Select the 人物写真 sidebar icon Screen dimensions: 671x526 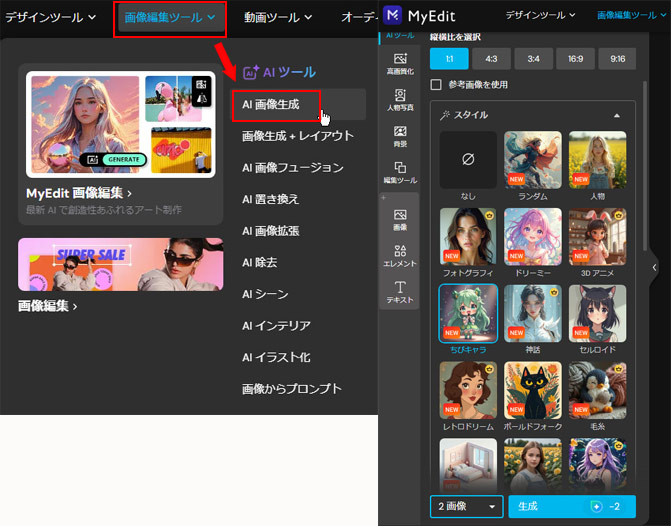pyautogui.click(x=400, y=100)
